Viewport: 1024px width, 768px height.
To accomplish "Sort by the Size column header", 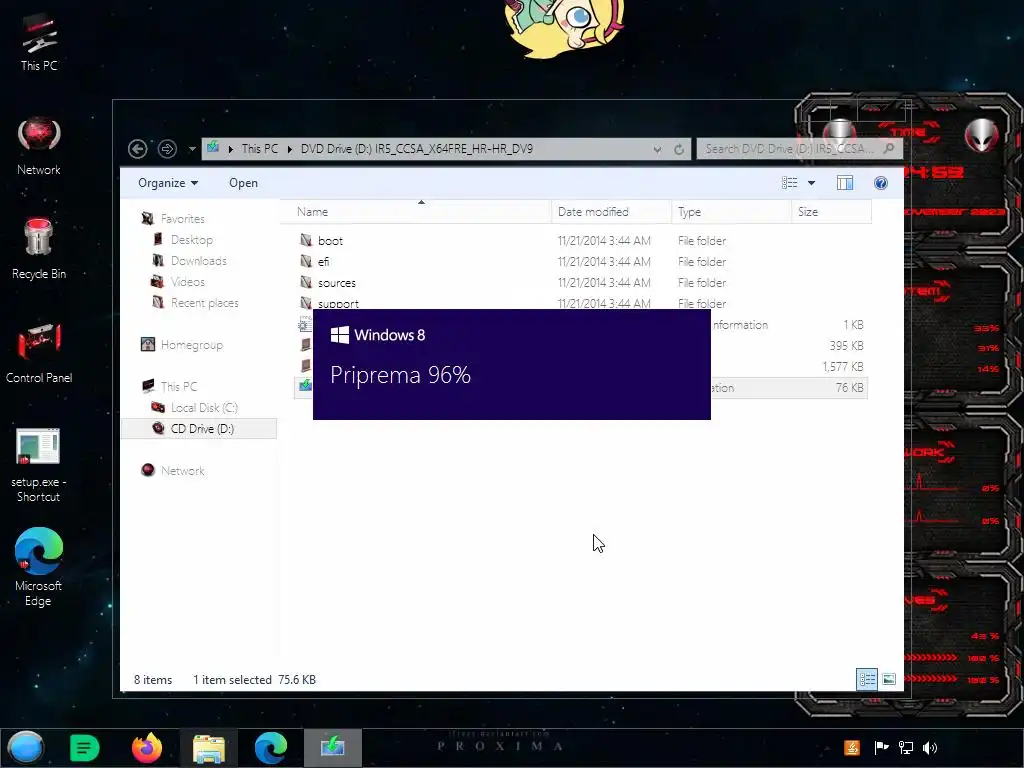I will pyautogui.click(x=831, y=212).
